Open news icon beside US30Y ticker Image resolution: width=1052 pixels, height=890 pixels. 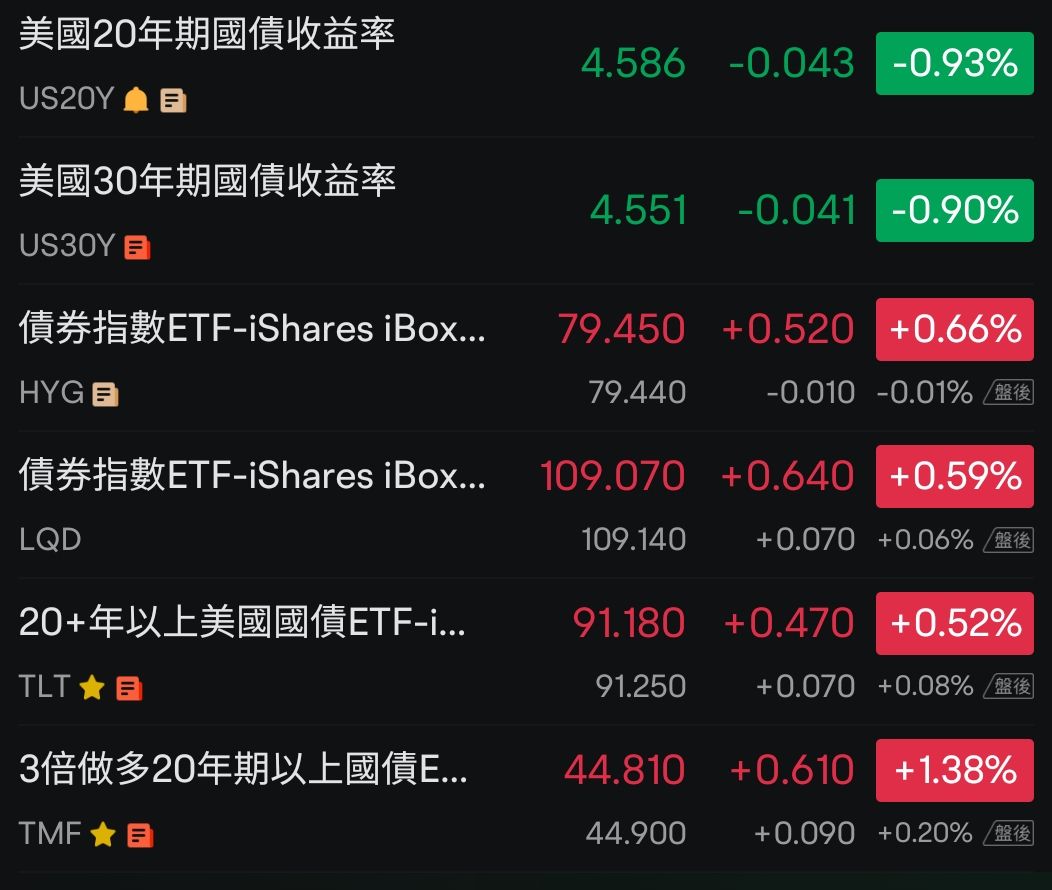click(x=135, y=246)
